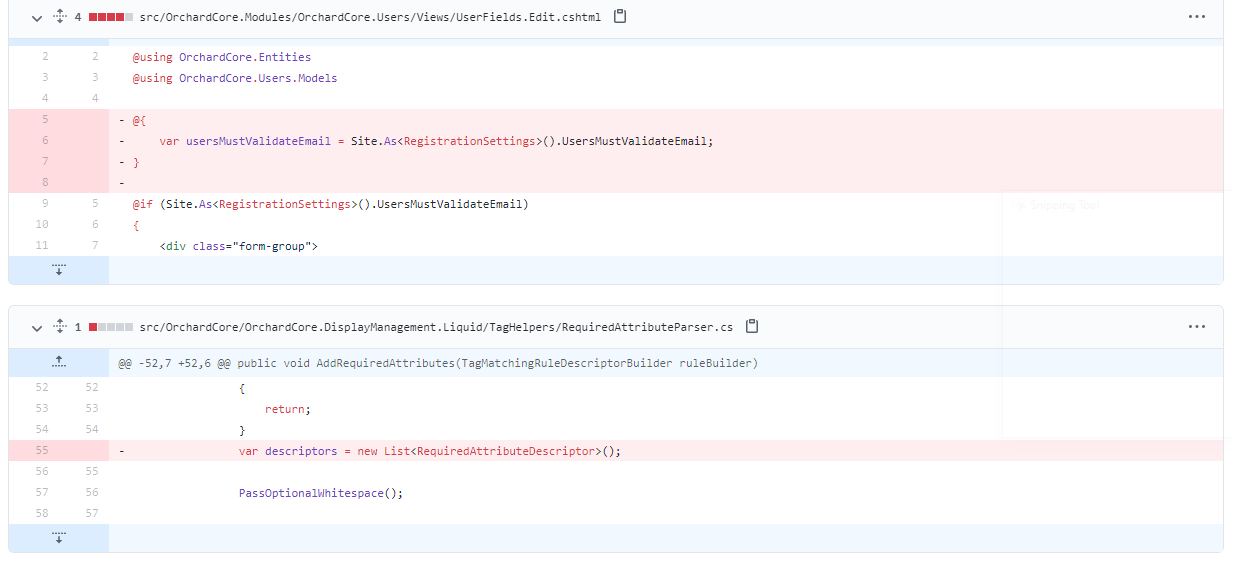Expand lines below in UserFields.Edit.cshtml diff
This screenshot has height=561, width=1233.
click(59, 270)
